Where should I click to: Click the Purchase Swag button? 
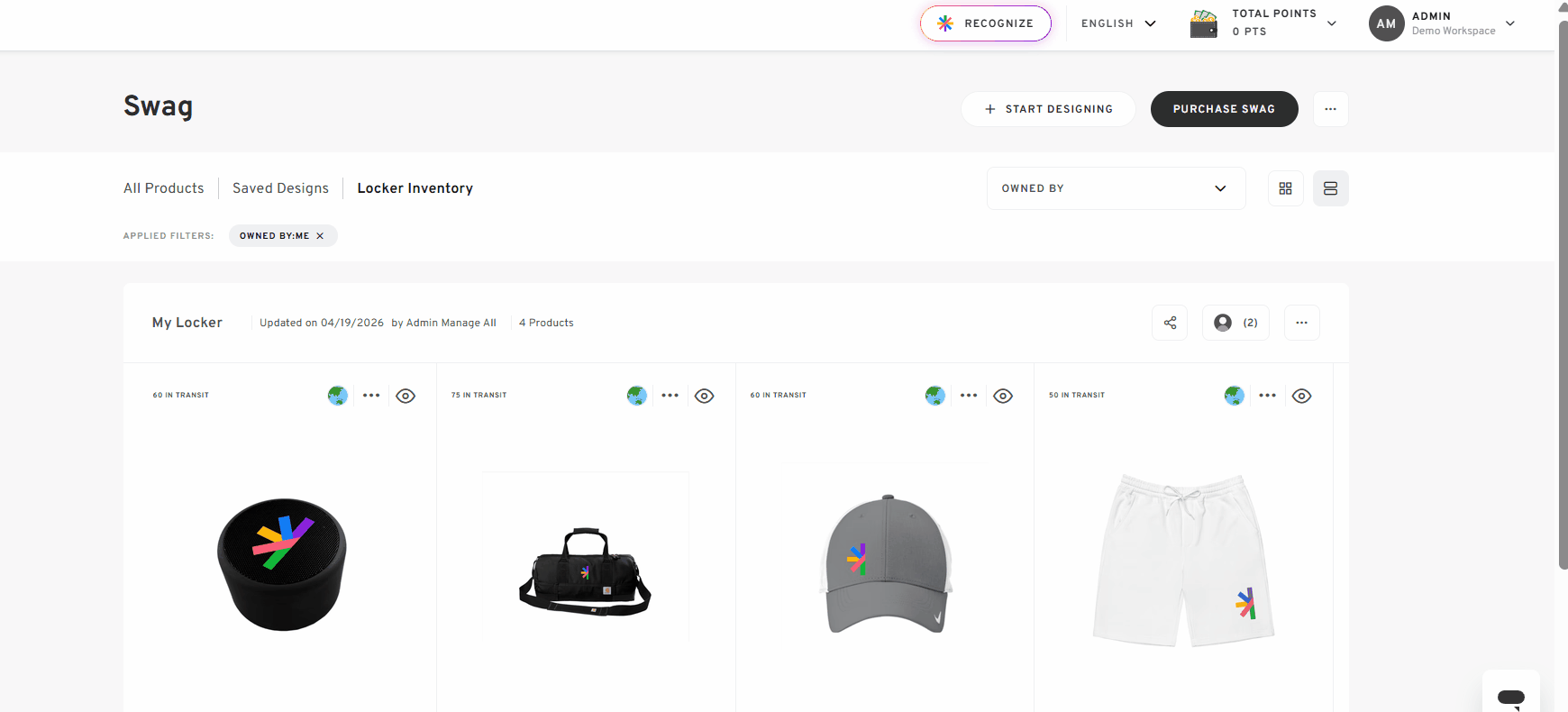(1224, 109)
